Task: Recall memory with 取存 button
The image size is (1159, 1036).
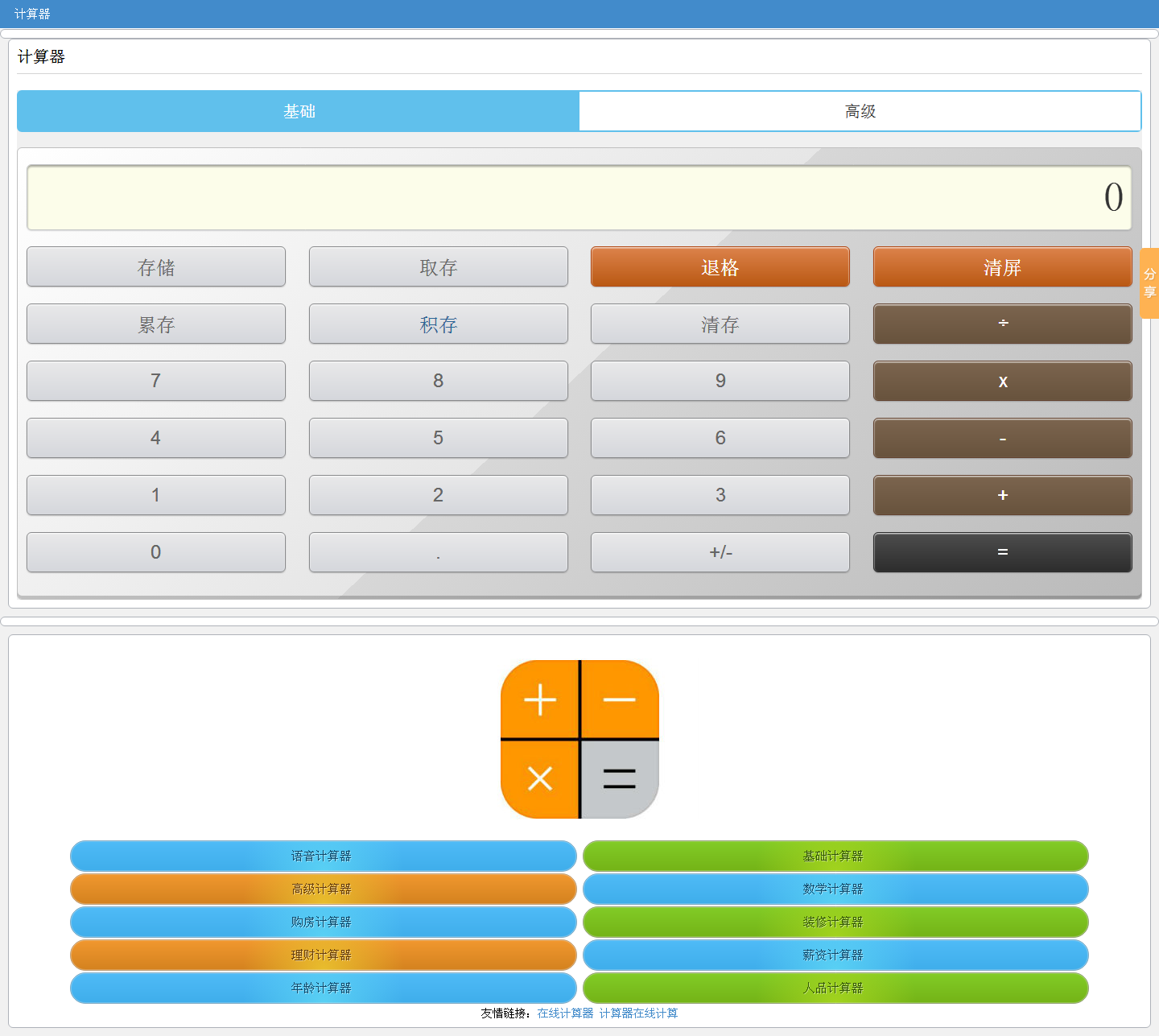Action: point(438,267)
